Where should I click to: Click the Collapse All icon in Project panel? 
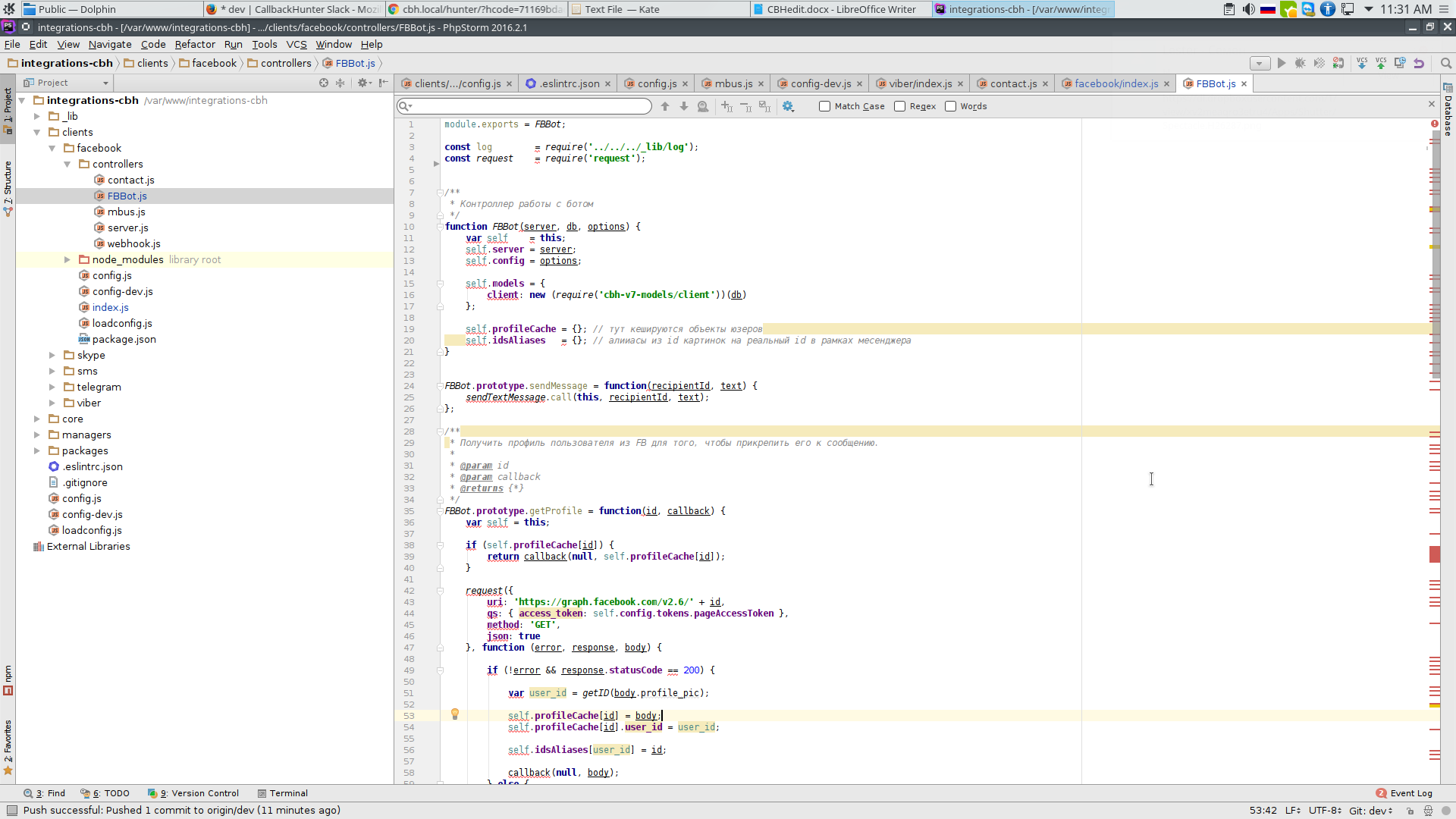pos(340,83)
